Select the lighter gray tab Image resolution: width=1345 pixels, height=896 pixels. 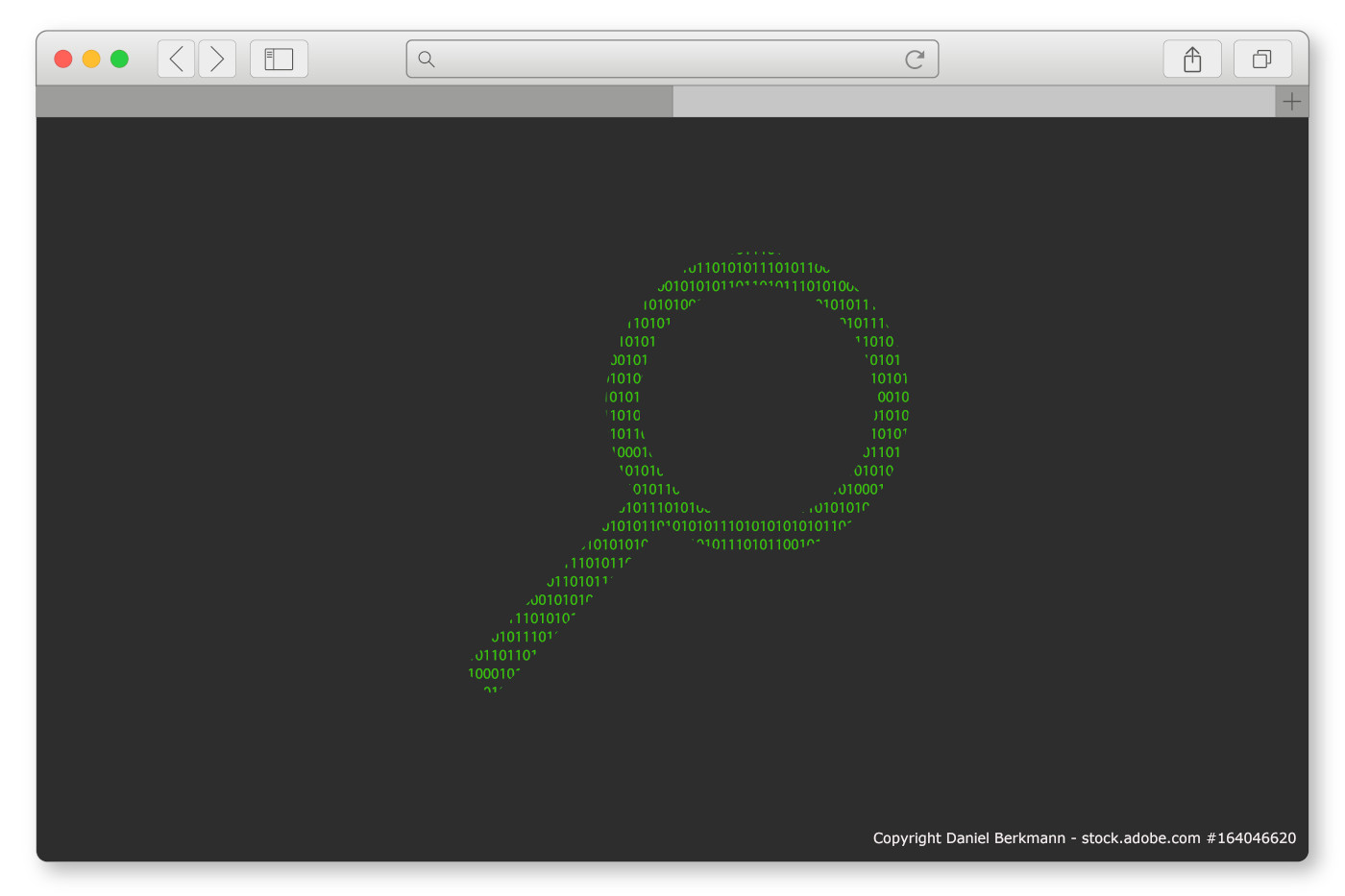(x=973, y=102)
